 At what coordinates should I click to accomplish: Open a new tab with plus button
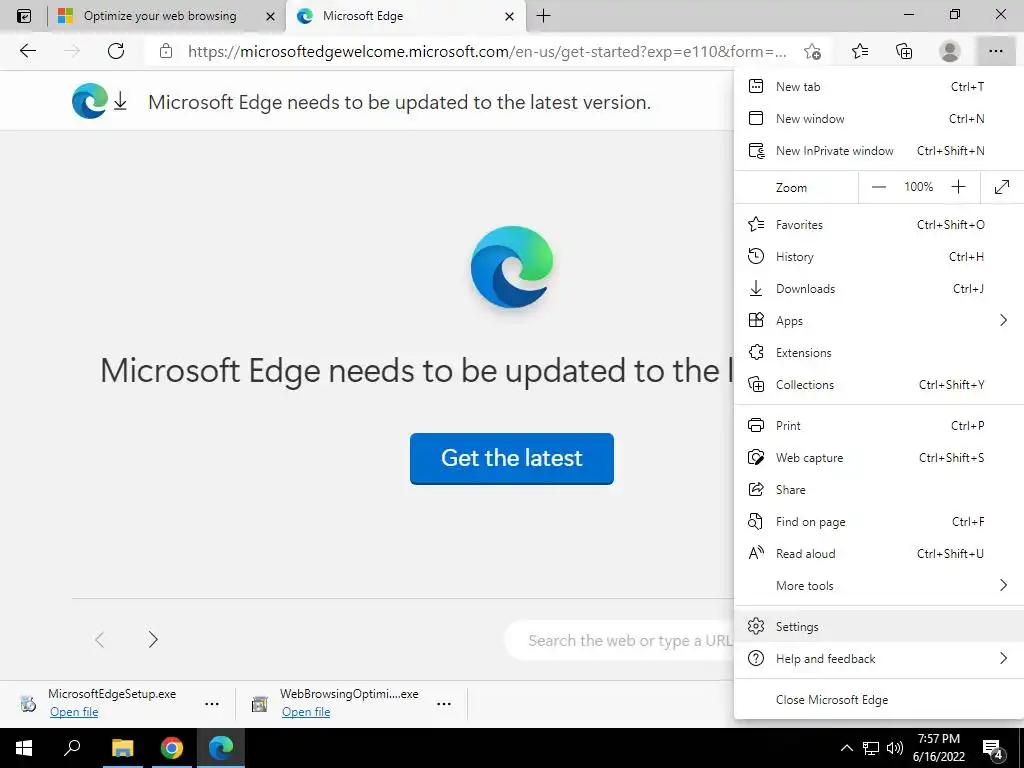point(543,16)
